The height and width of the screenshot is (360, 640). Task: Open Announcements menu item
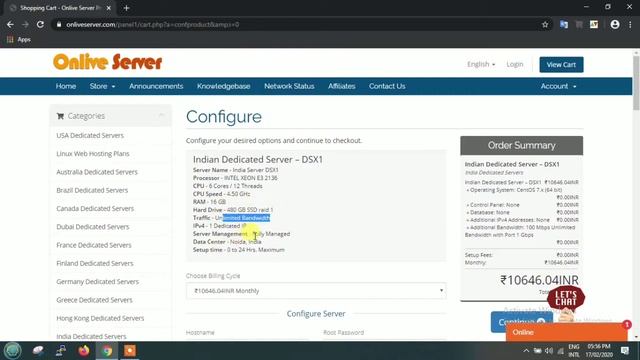pyautogui.click(x=156, y=86)
